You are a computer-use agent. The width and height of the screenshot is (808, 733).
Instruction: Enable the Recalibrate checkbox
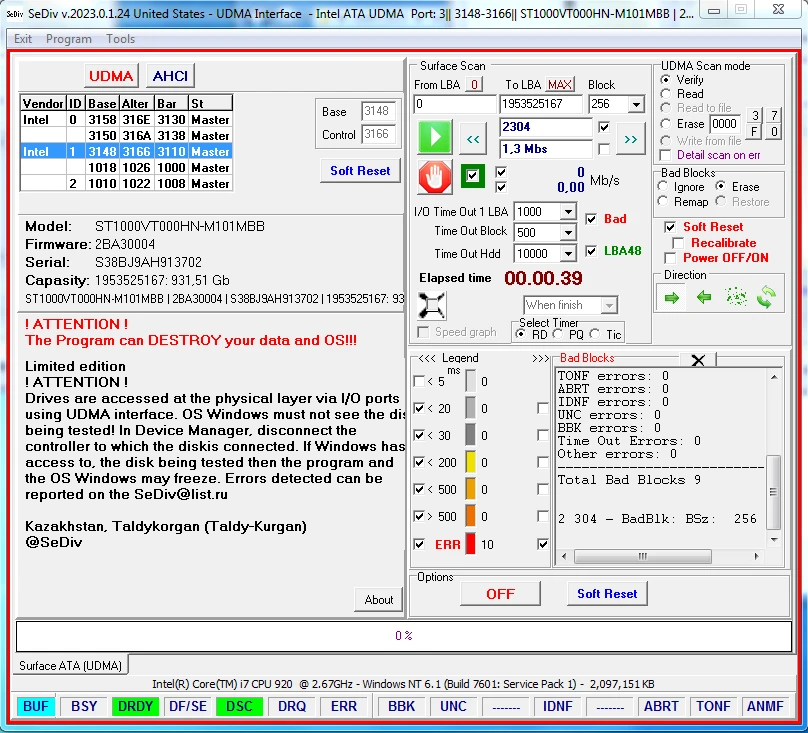click(678, 243)
